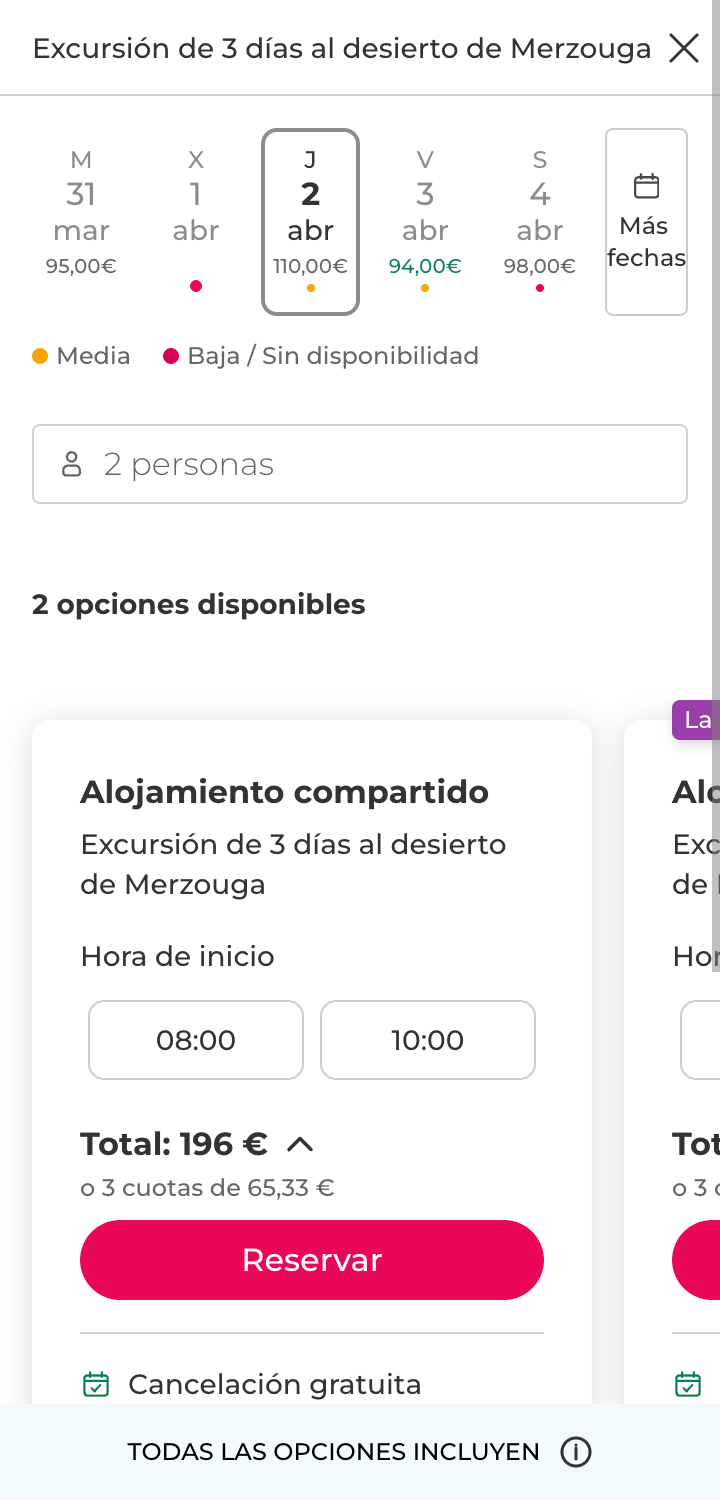Click the purple La badge on second option

(697, 719)
